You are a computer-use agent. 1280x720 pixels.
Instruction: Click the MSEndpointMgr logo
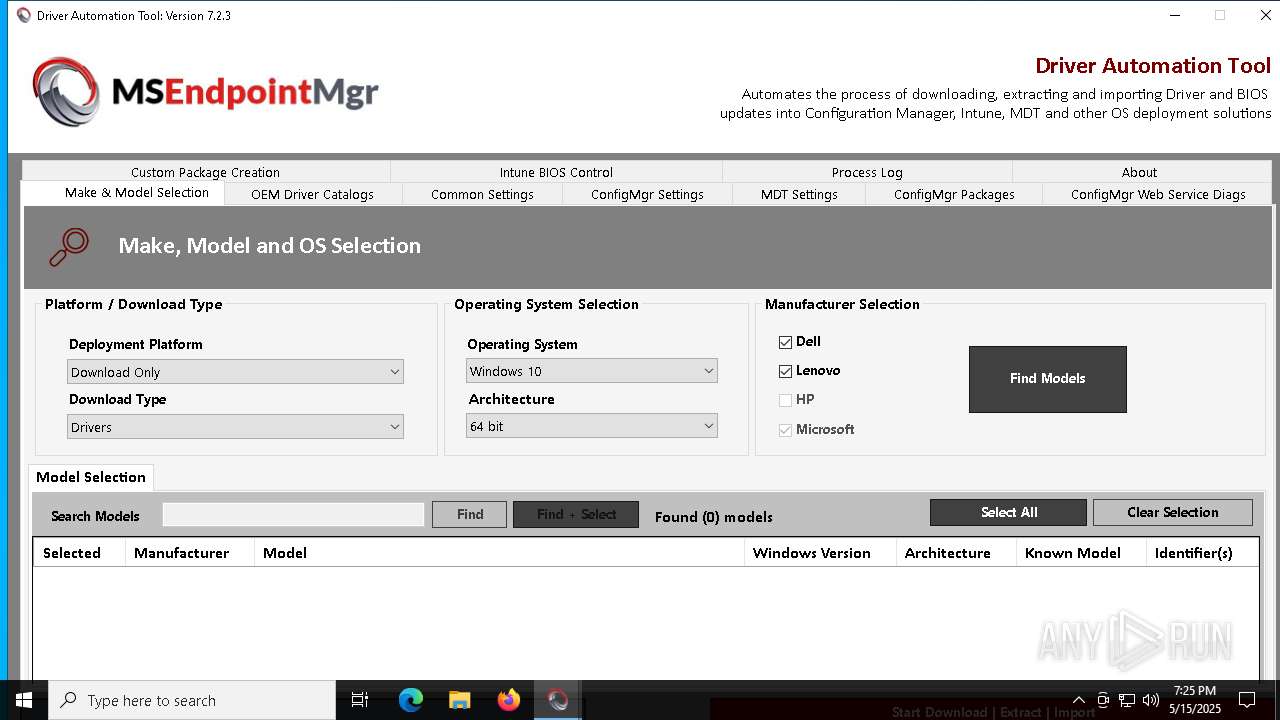205,91
